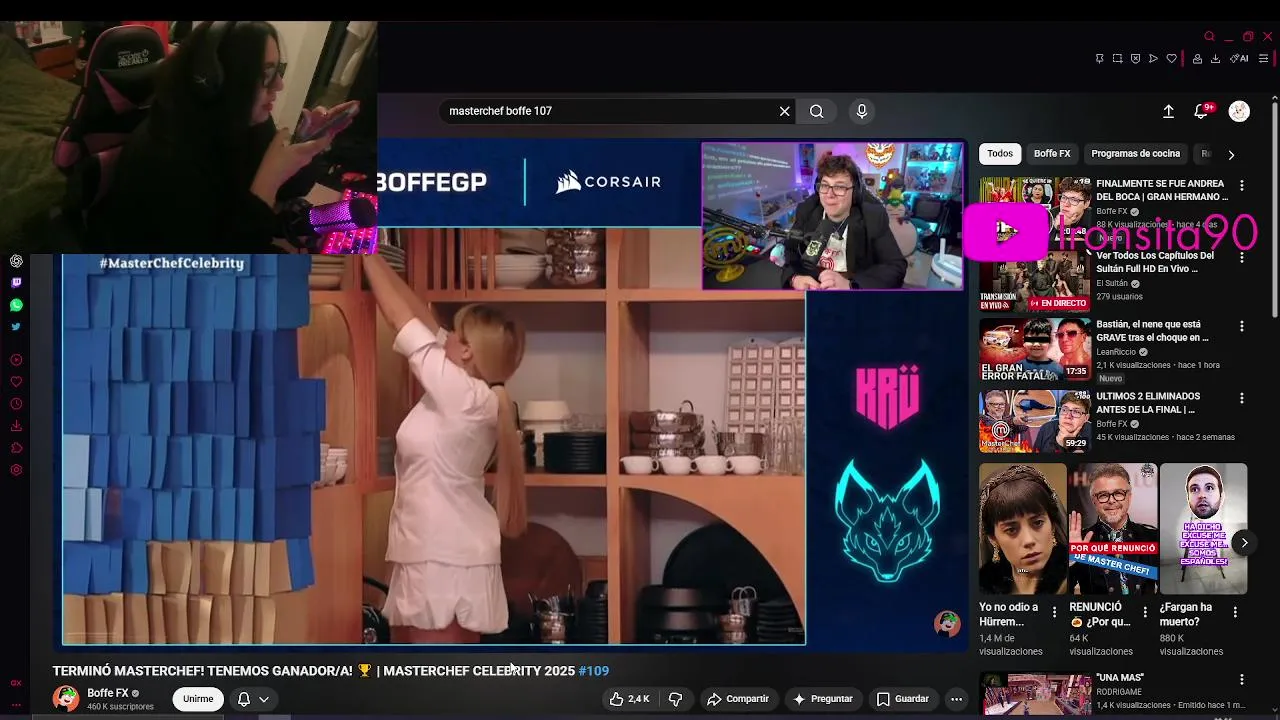Open WhatsApp in the sidebar
The height and width of the screenshot is (720, 1280).
16,305
